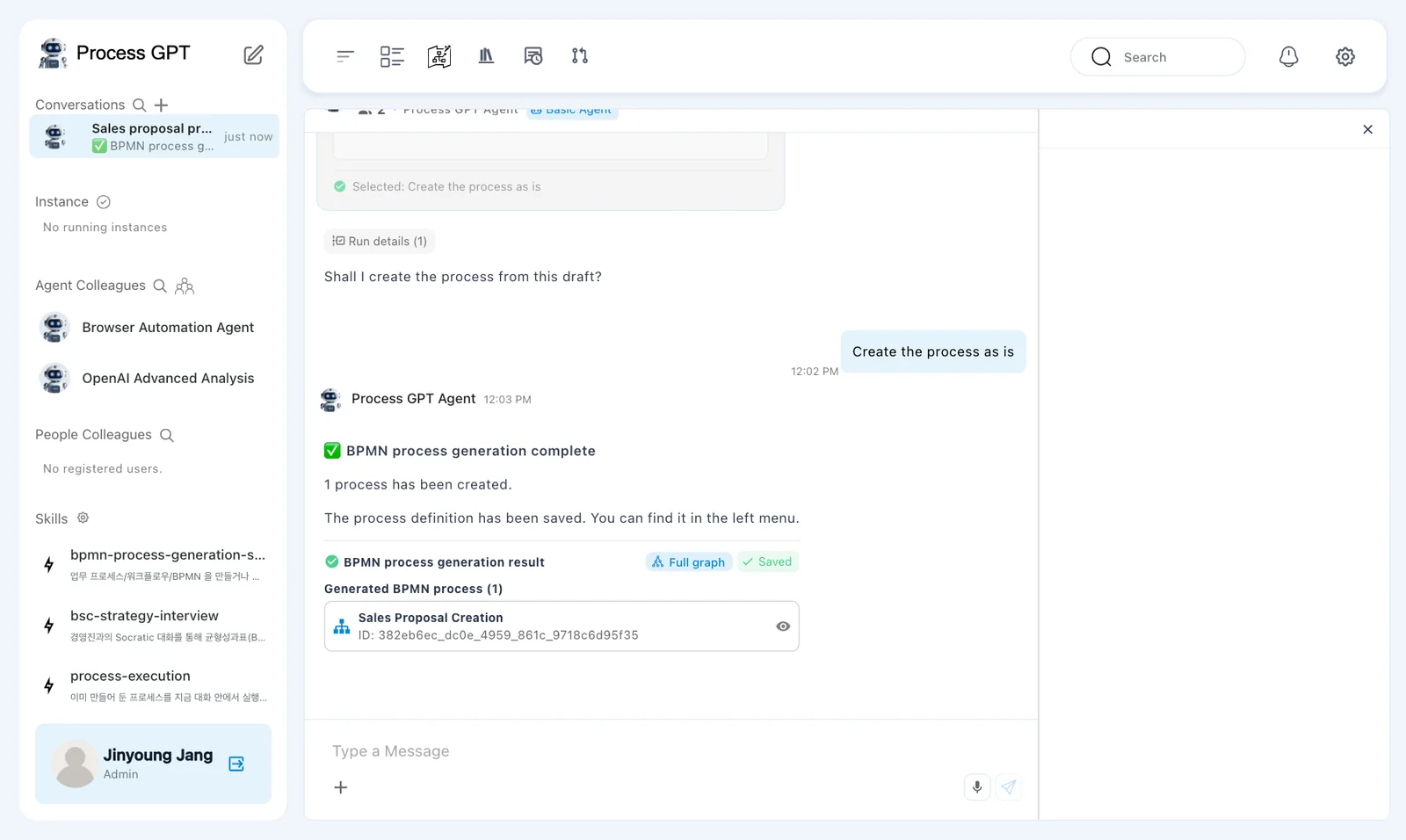The height and width of the screenshot is (840, 1406).
Task: Click the "Selected: Create the process as is" status text
Action: 446,187
